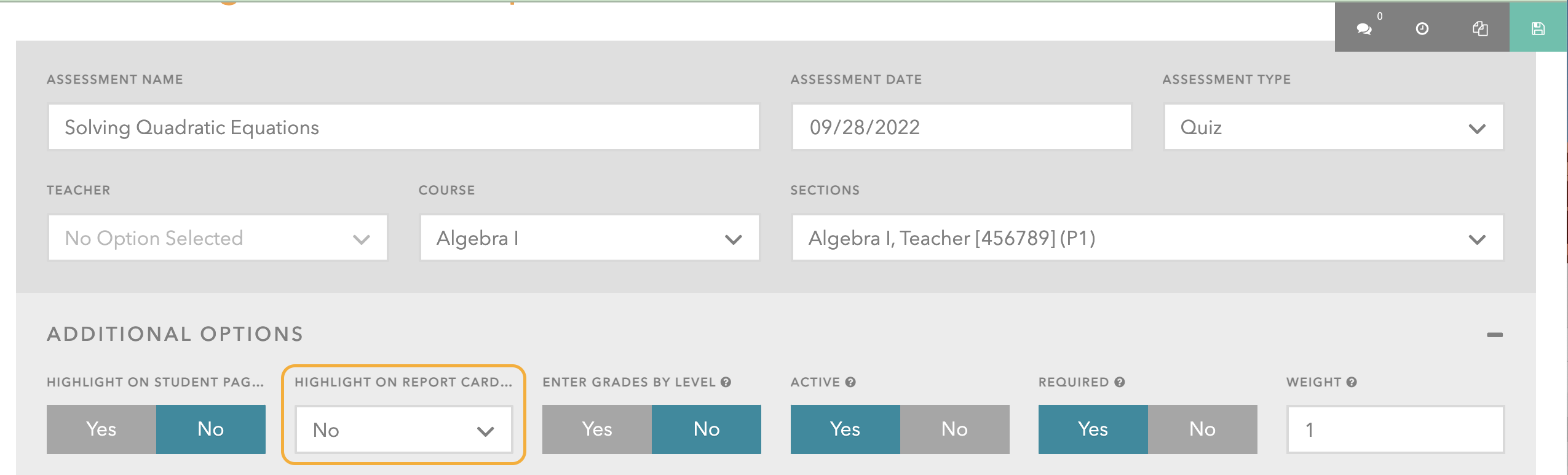Open the Teacher dropdown

[218, 238]
